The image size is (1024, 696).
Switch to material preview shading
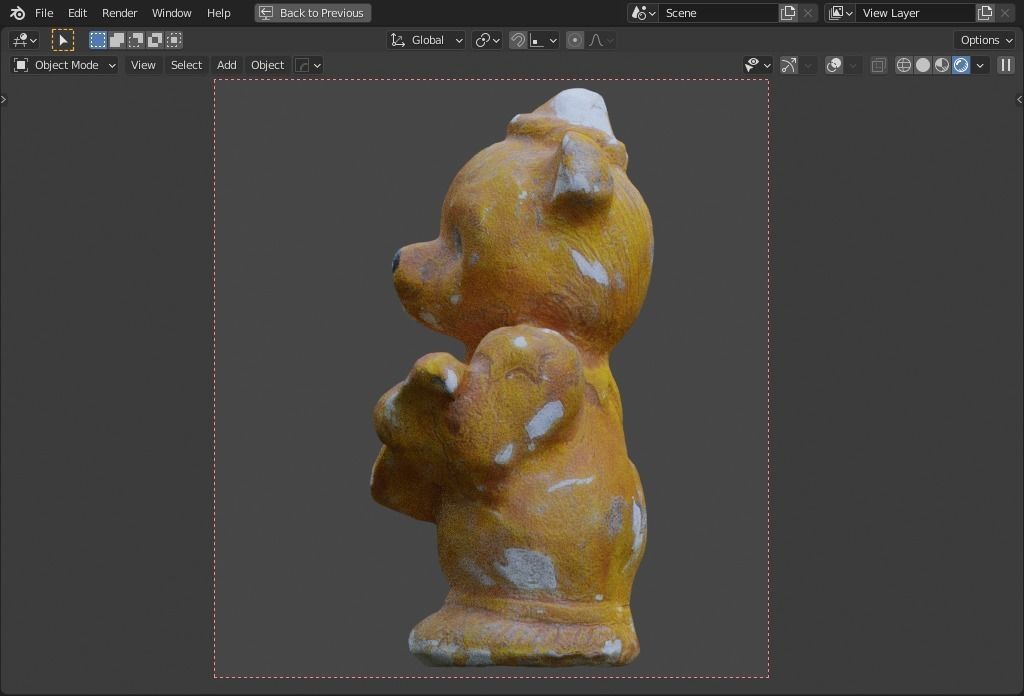tap(942, 65)
